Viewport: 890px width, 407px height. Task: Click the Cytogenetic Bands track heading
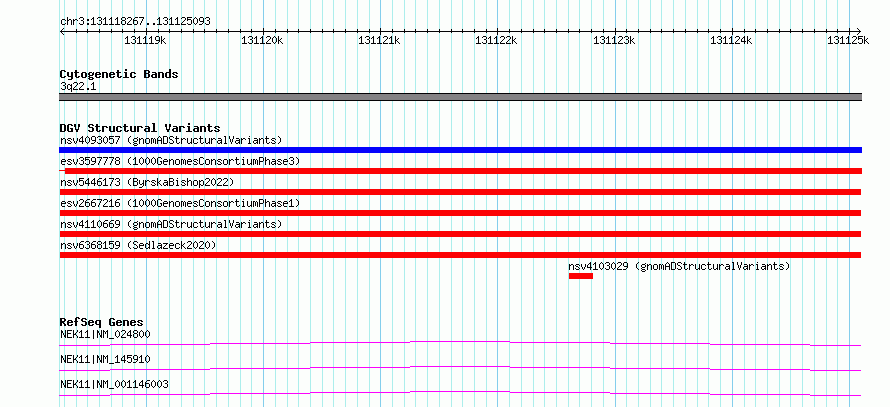tap(119, 74)
